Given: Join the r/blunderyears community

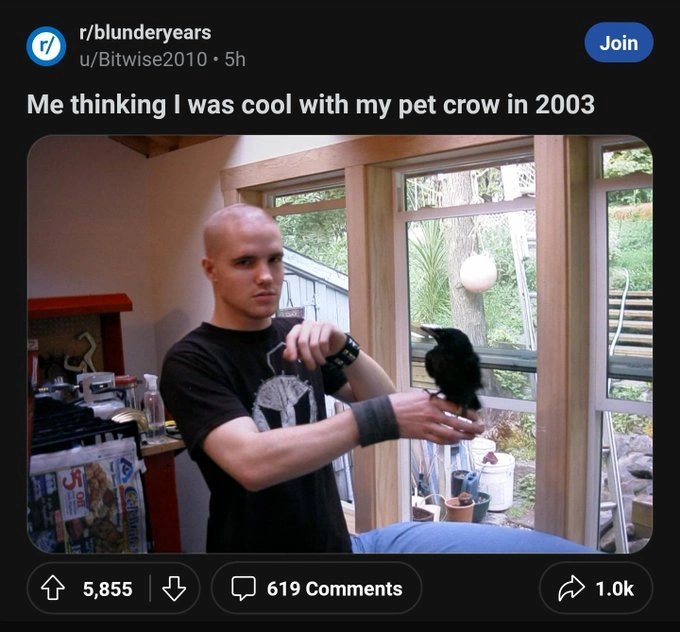Looking at the screenshot, I should coord(618,43).
